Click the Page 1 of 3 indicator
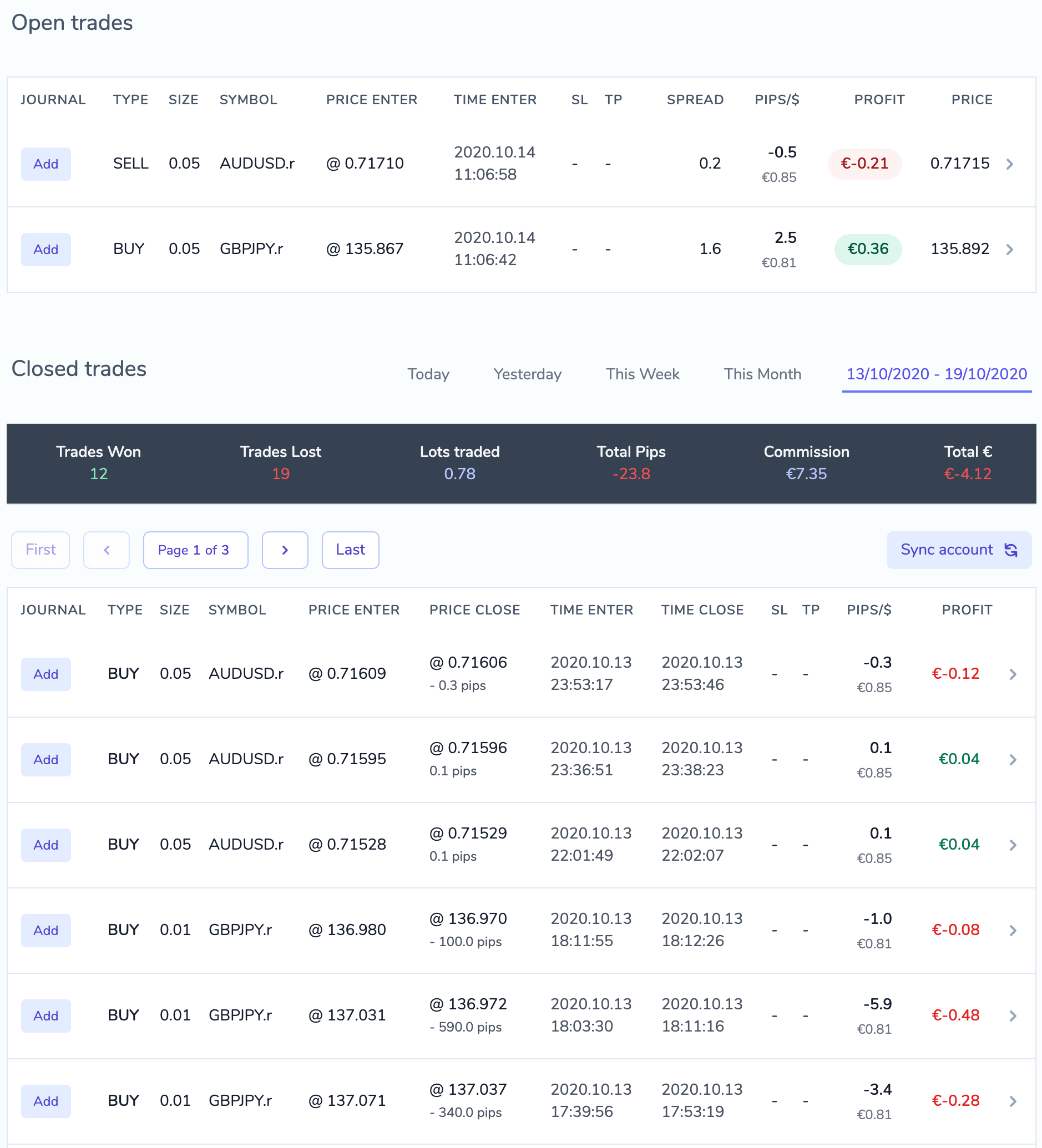Viewport: 1042px width, 1148px height. point(195,550)
